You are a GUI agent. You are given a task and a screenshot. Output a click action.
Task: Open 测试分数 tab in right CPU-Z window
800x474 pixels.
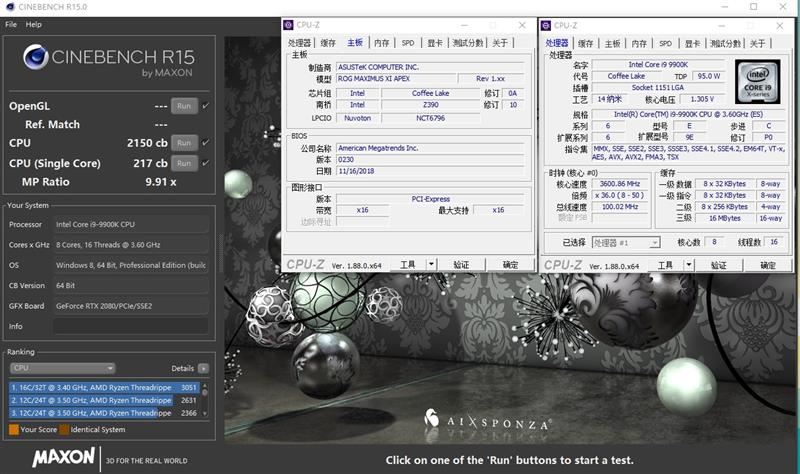coord(725,43)
